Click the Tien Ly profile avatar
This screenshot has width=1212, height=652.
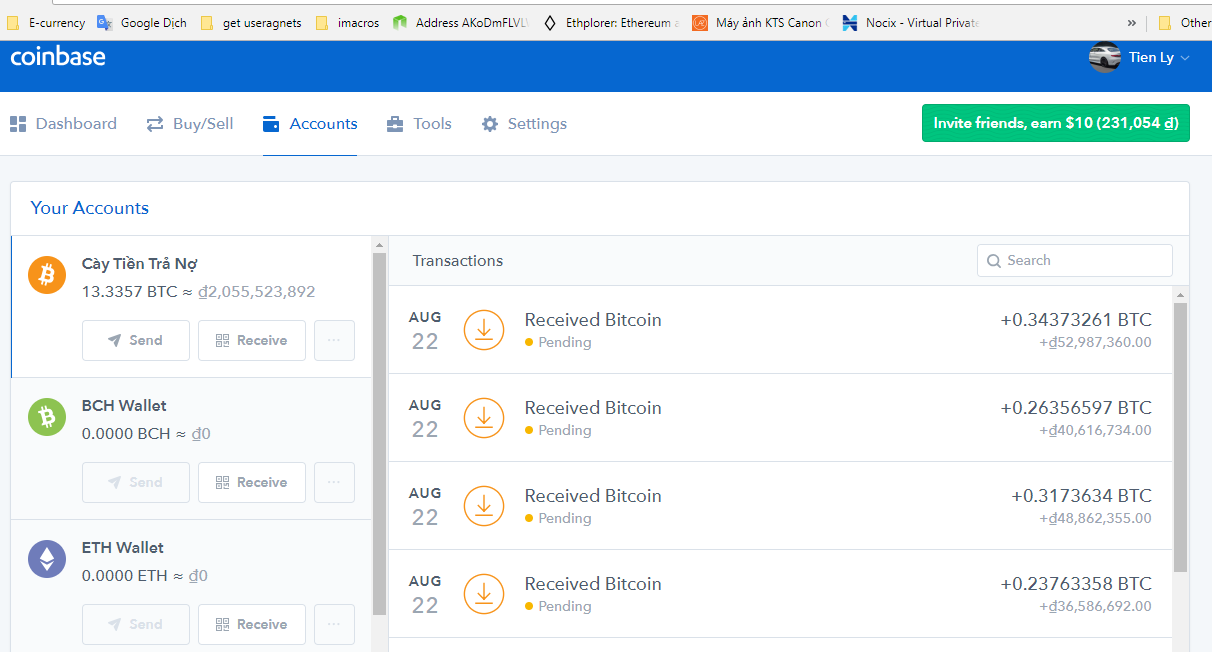click(x=1104, y=58)
